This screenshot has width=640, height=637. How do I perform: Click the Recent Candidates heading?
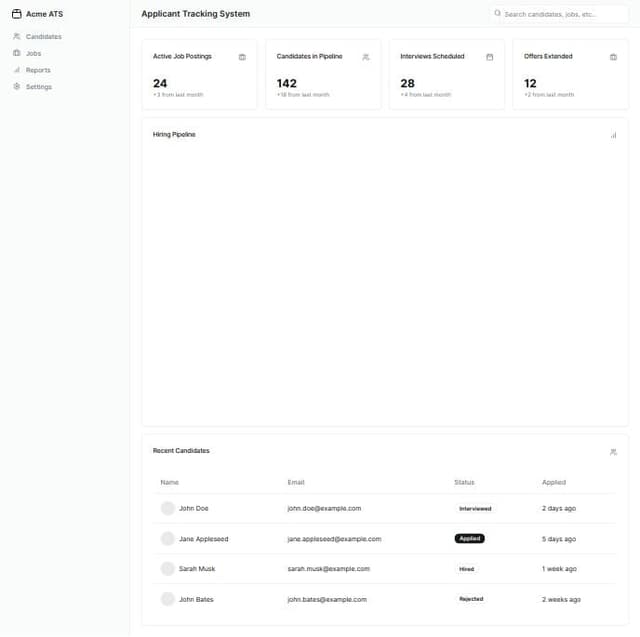coord(181,451)
